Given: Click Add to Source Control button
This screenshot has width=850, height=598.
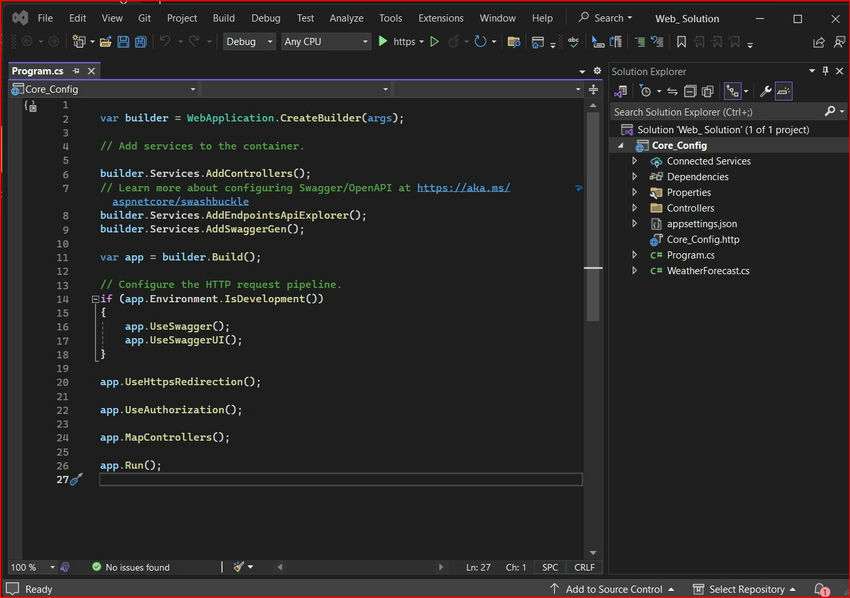Looking at the screenshot, I should point(613,589).
